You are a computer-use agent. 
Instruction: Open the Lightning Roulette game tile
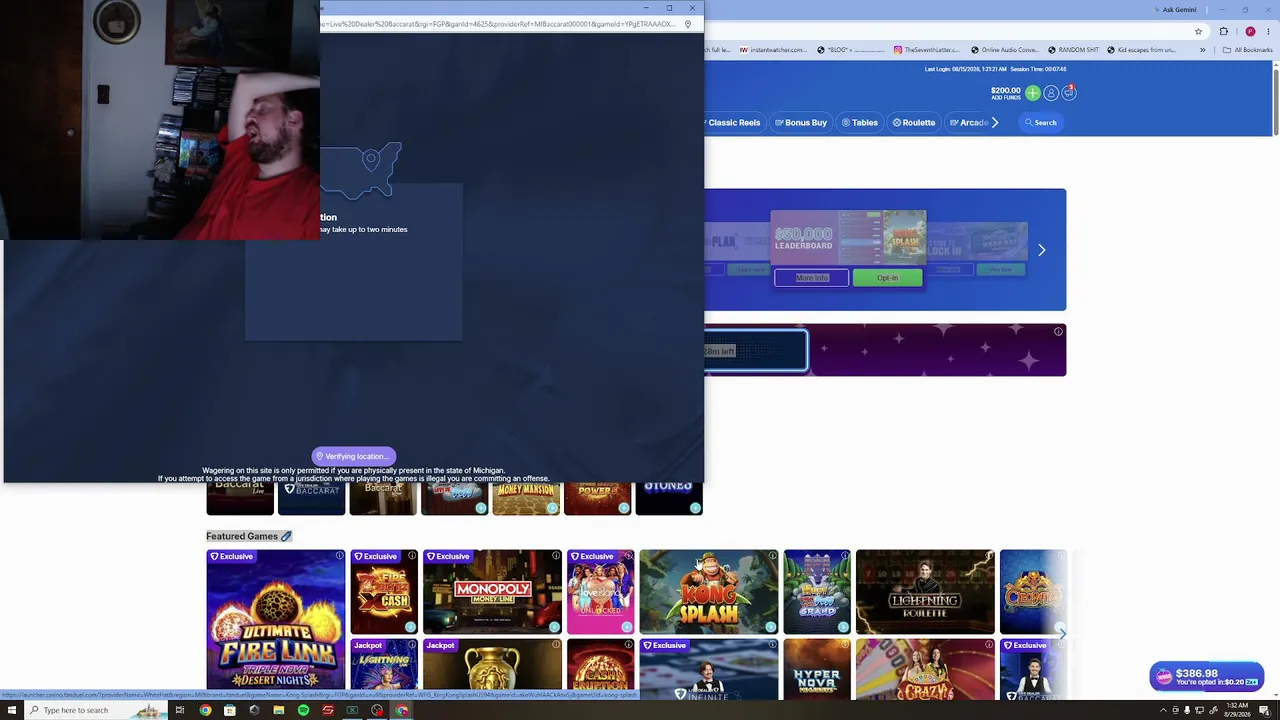click(925, 591)
